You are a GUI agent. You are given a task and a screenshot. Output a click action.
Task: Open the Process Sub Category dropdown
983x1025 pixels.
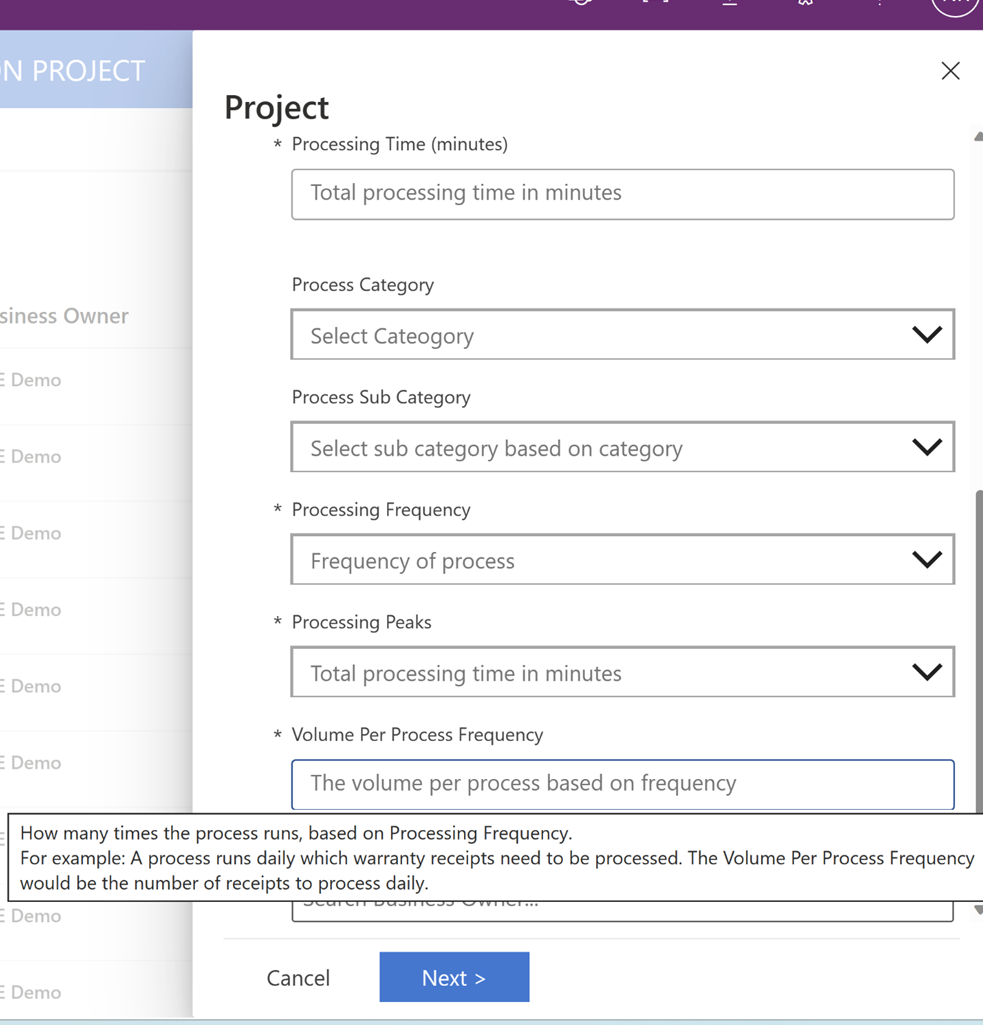point(622,447)
